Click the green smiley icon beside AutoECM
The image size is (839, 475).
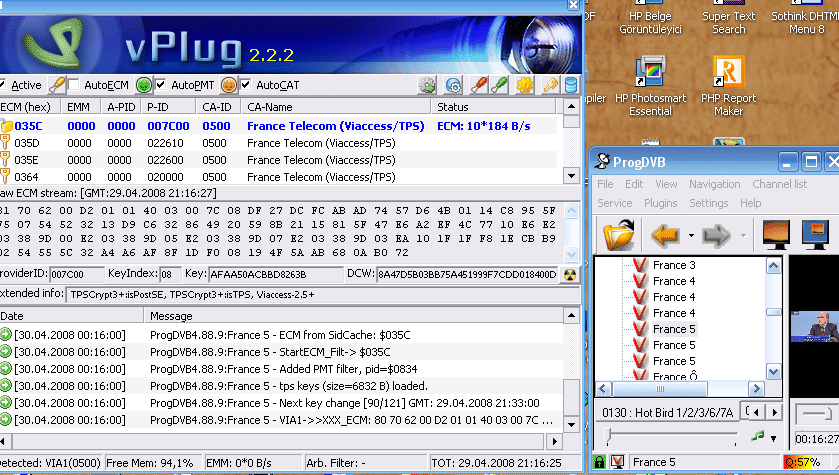pos(143,85)
